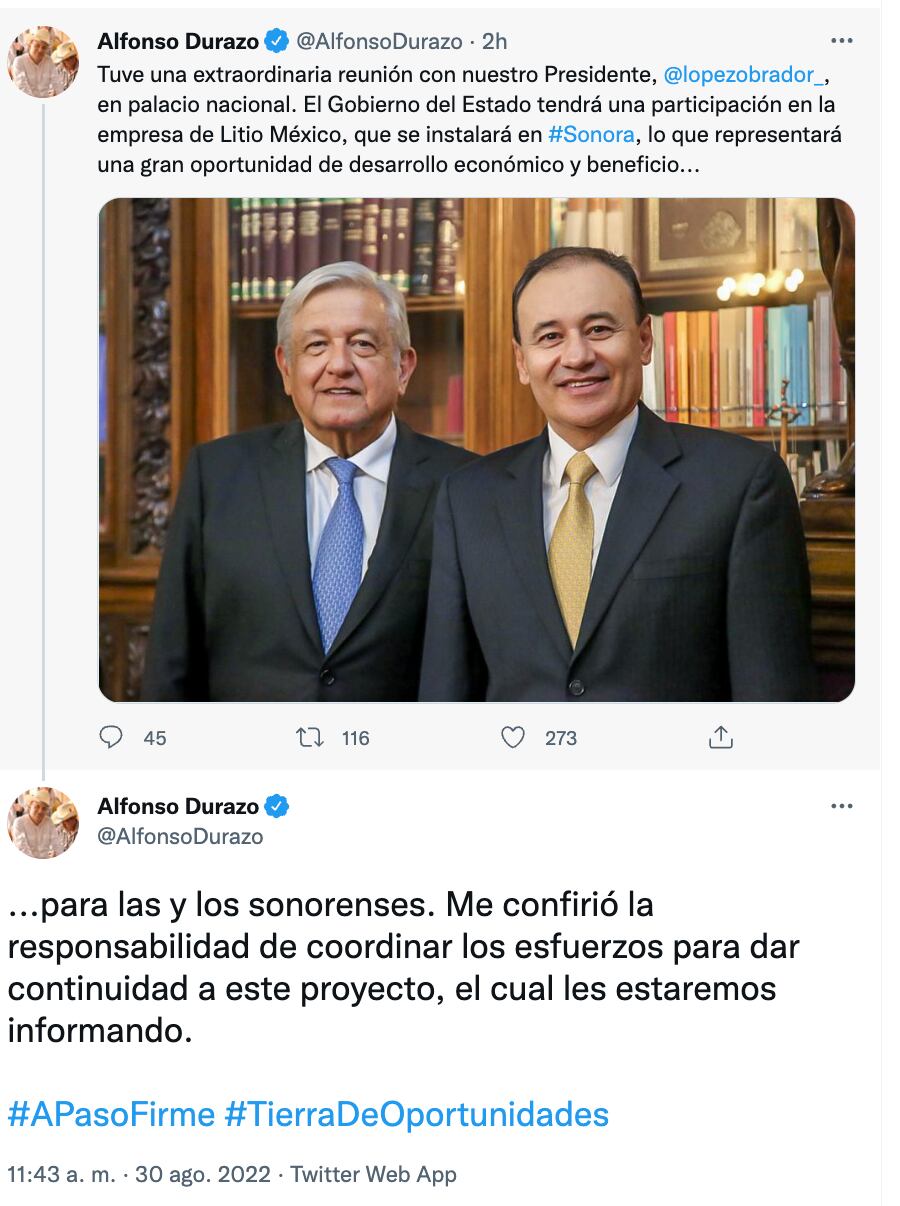The height and width of the screenshot is (1206, 900).
Task: Click the Twitter Web App source label
Action: pyautogui.click(x=373, y=1174)
